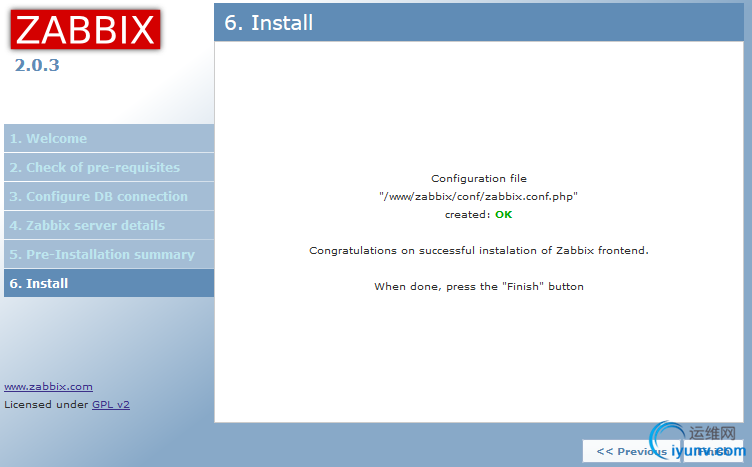Image resolution: width=752 pixels, height=467 pixels.
Task: Select step 6. Install
Action: pyautogui.click(x=109, y=283)
